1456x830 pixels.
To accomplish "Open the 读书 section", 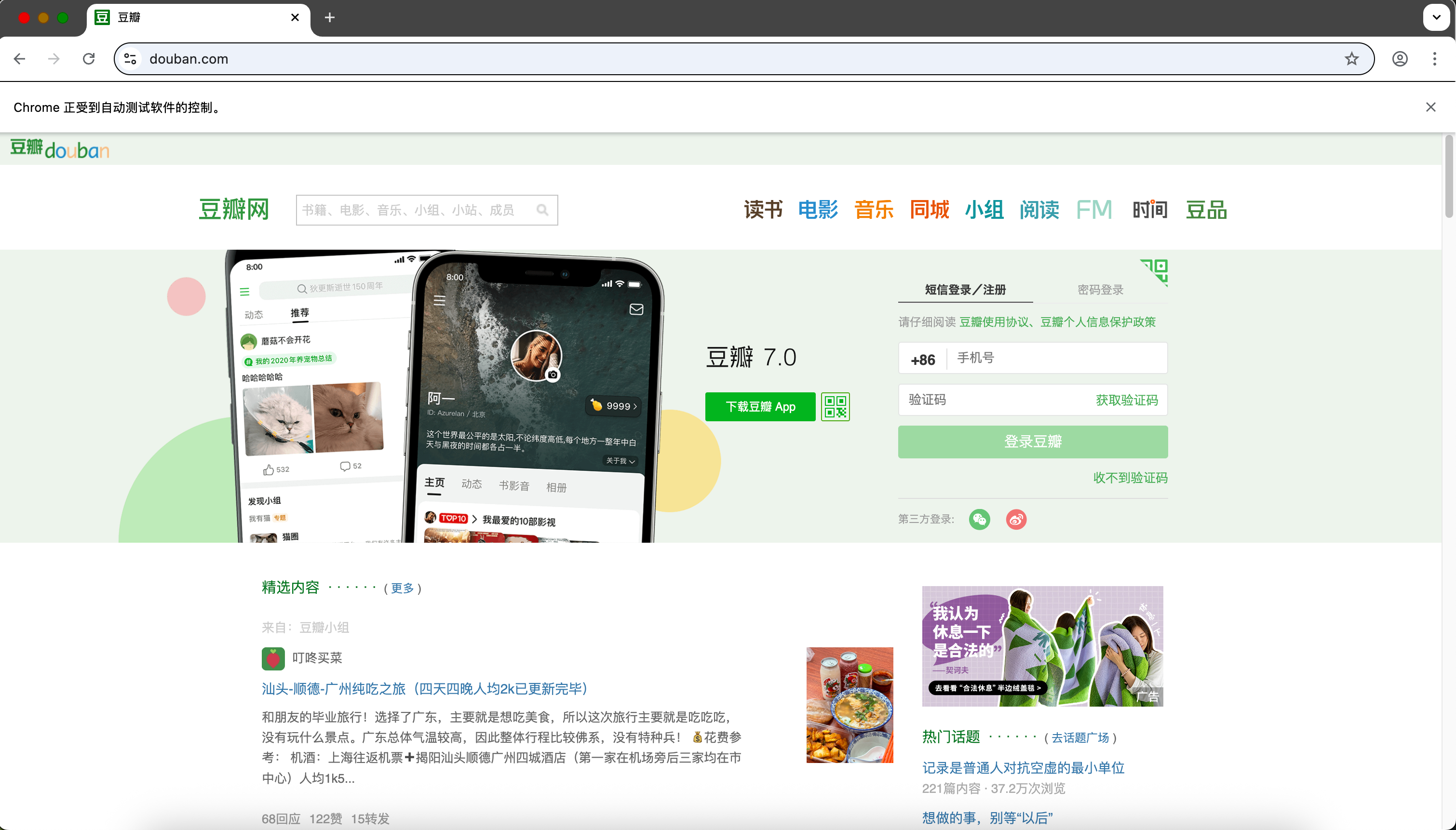I will [763, 210].
